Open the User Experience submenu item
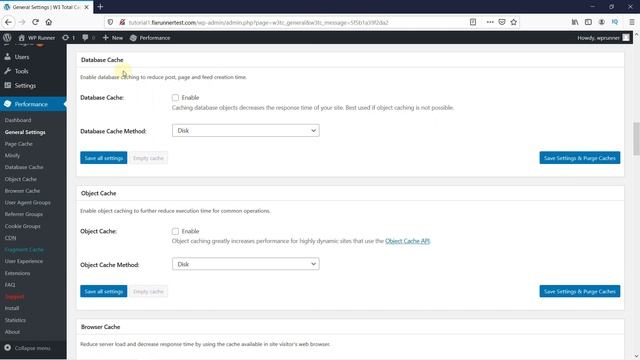The image size is (640, 360). (x=24, y=261)
